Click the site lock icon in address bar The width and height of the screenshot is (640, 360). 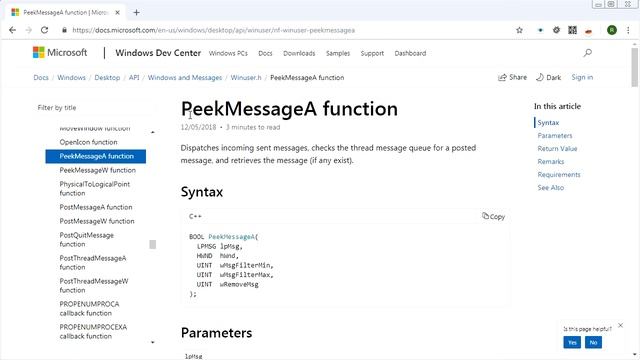64,30
